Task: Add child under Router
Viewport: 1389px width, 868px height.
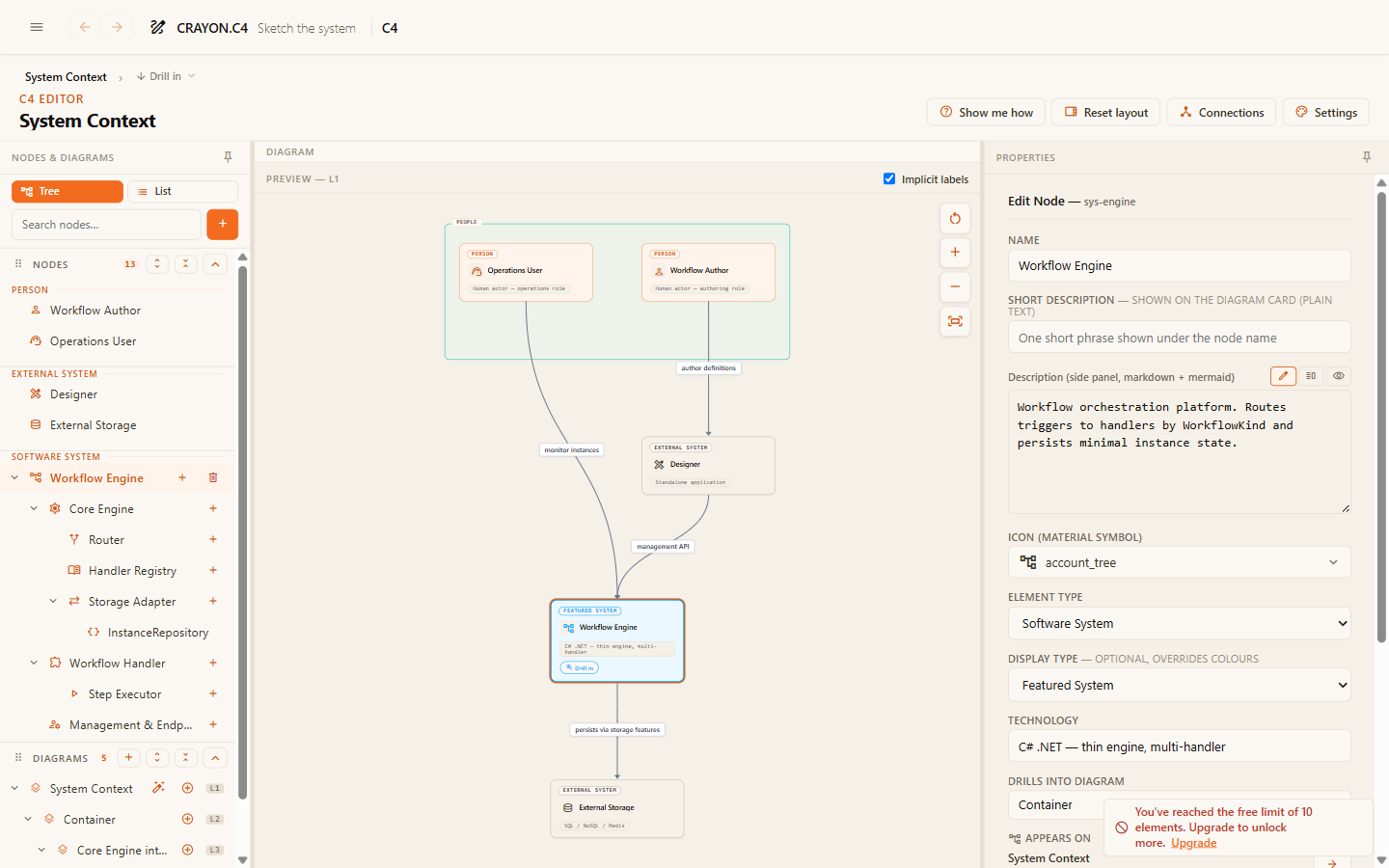Action: (213, 539)
